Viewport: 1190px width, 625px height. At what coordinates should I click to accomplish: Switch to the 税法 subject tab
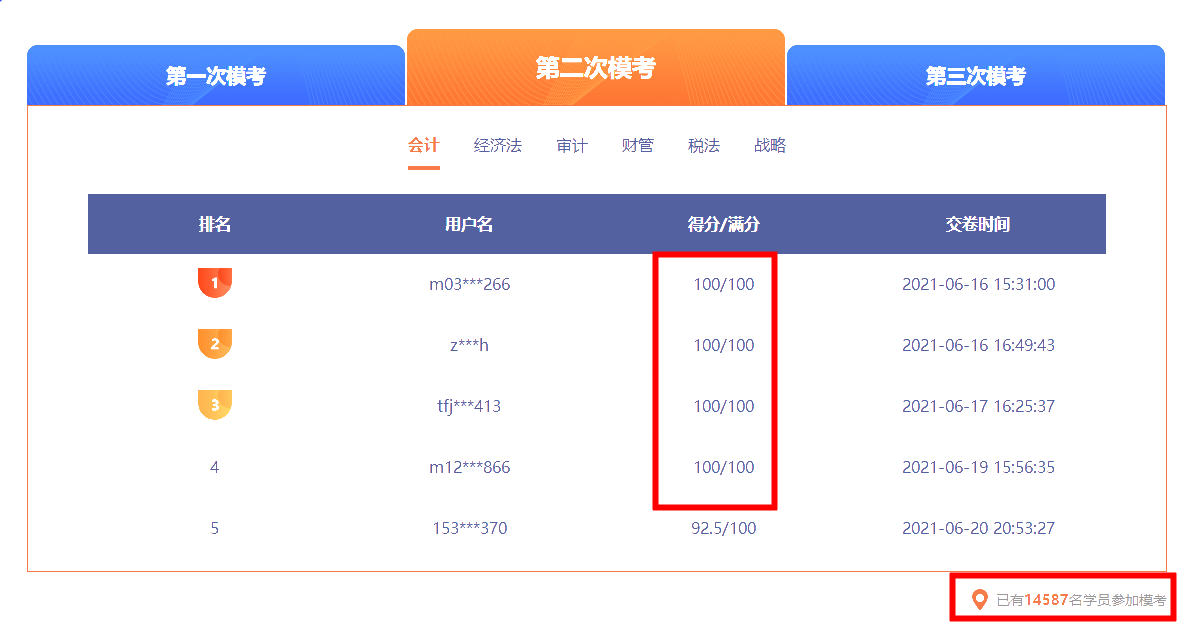[x=704, y=145]
